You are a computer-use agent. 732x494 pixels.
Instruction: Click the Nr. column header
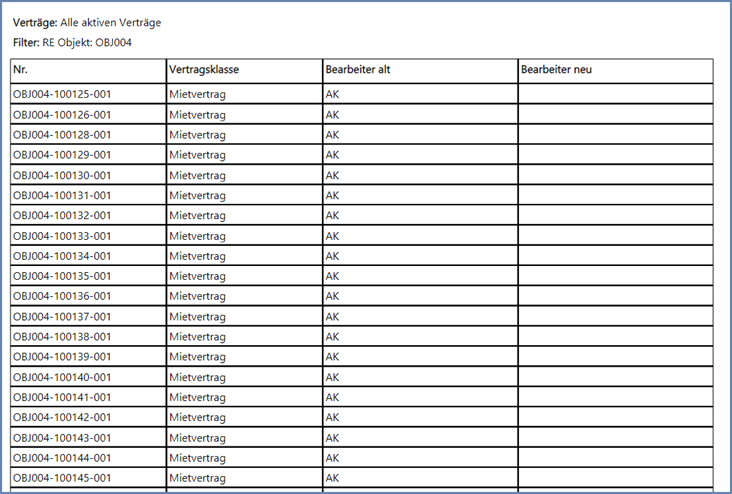pyautogui.click(x=20, y=70)
